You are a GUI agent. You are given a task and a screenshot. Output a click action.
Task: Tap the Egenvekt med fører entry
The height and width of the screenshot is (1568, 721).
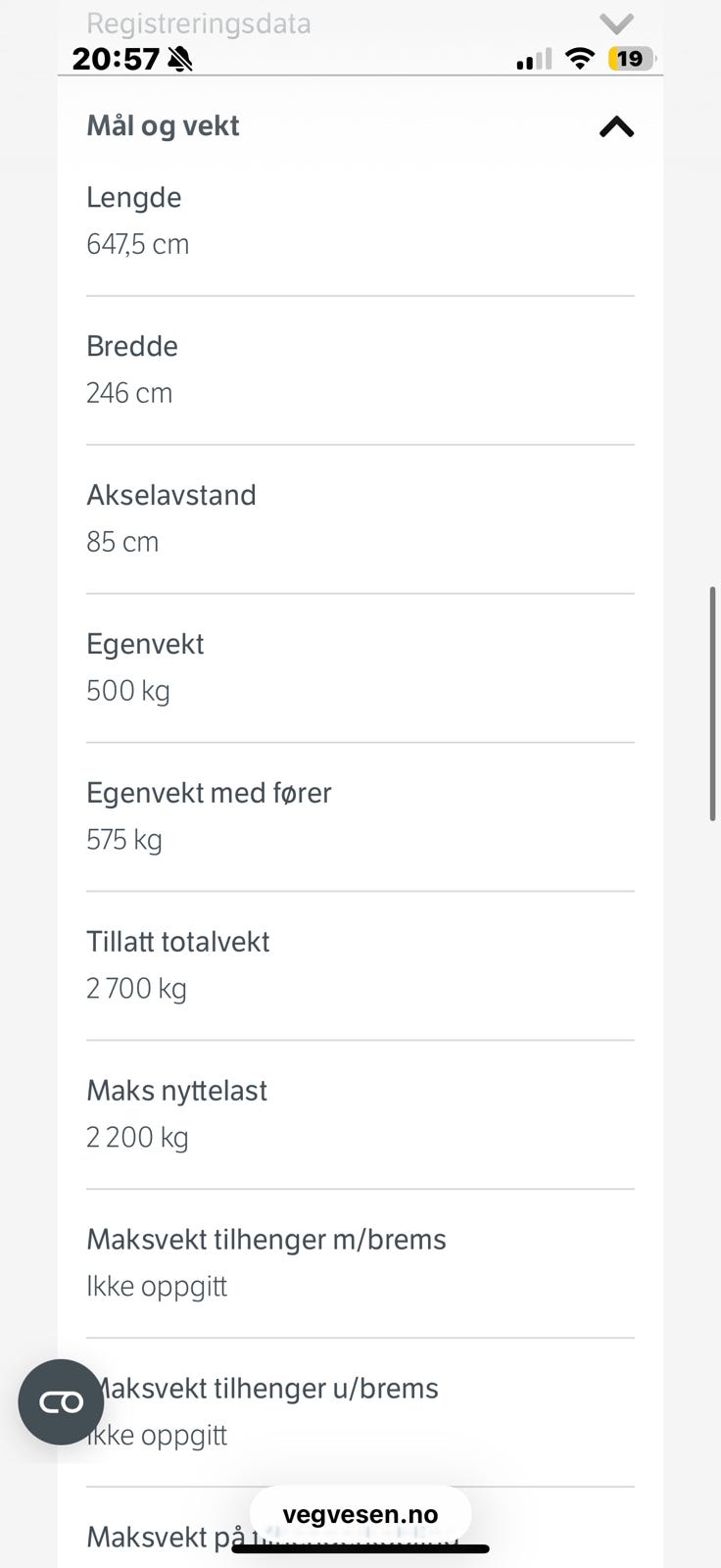(x=360, y=816)
